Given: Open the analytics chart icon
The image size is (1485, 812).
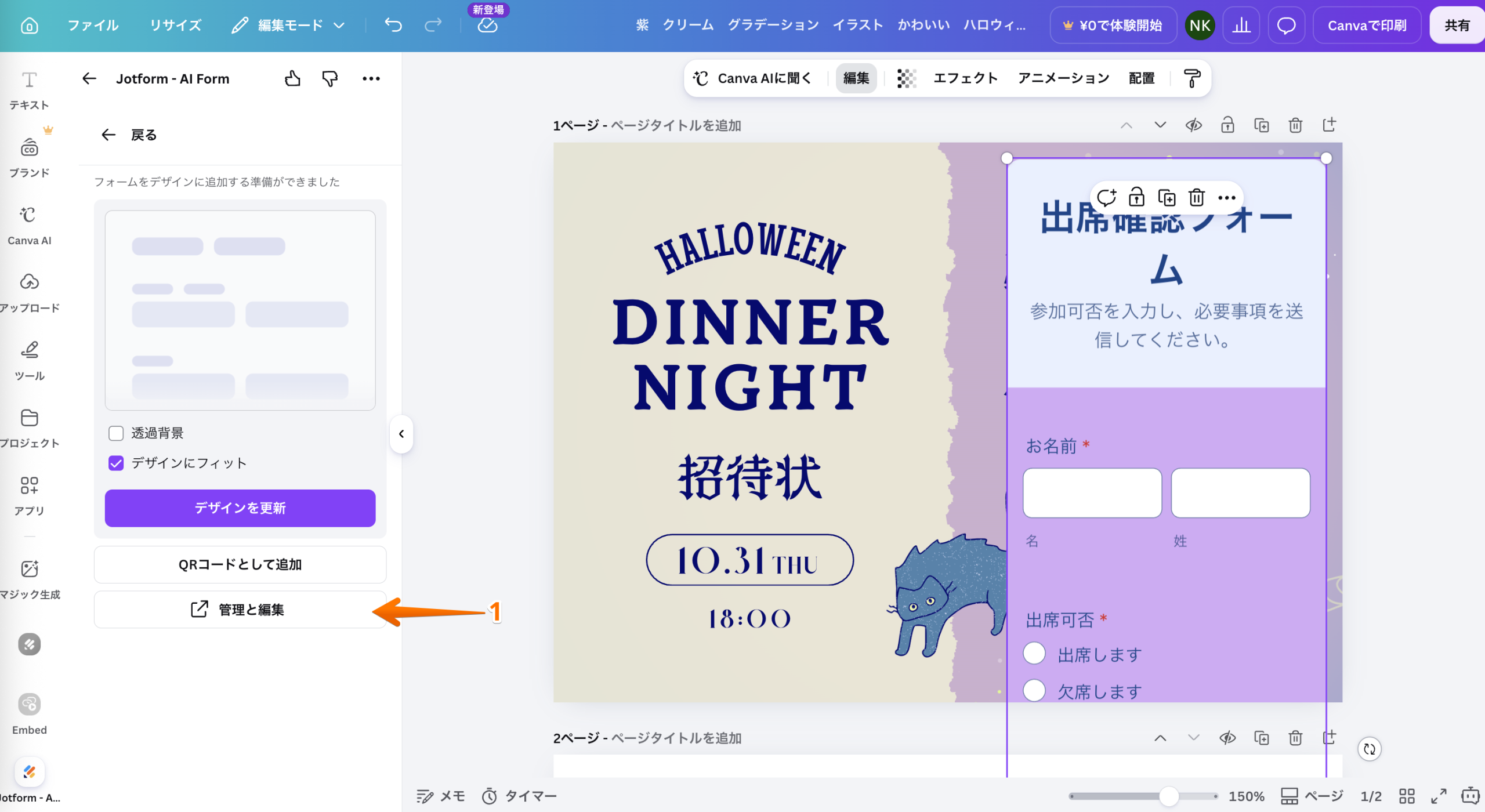Looking at the screenshot, I should coord(1241,26).
